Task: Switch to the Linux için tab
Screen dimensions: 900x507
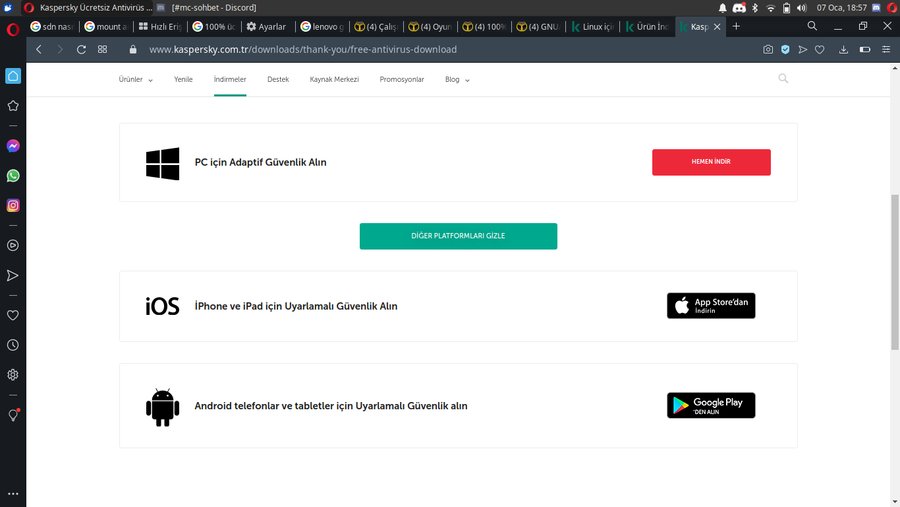Action: [x=593, y=26]
